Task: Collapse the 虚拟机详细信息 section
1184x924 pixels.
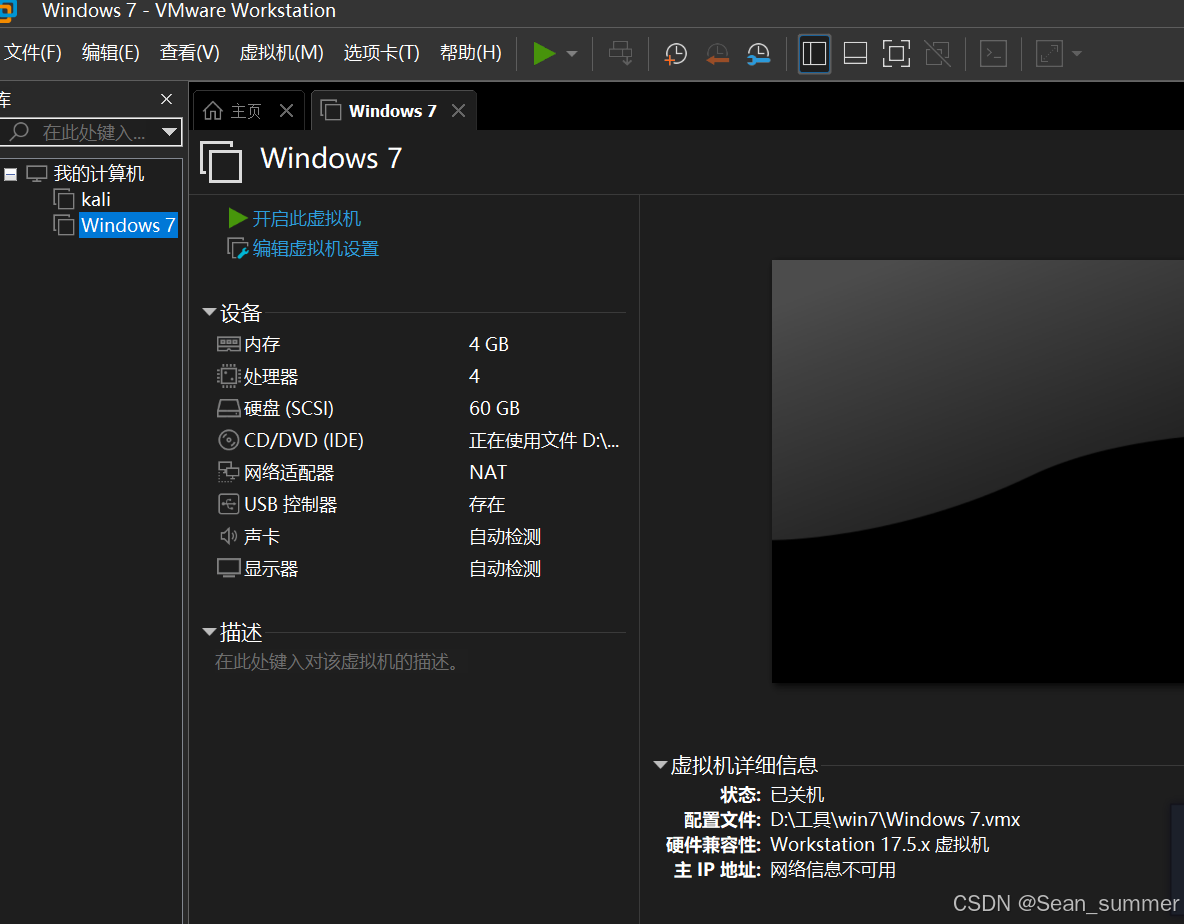Action: pos(660,765)
